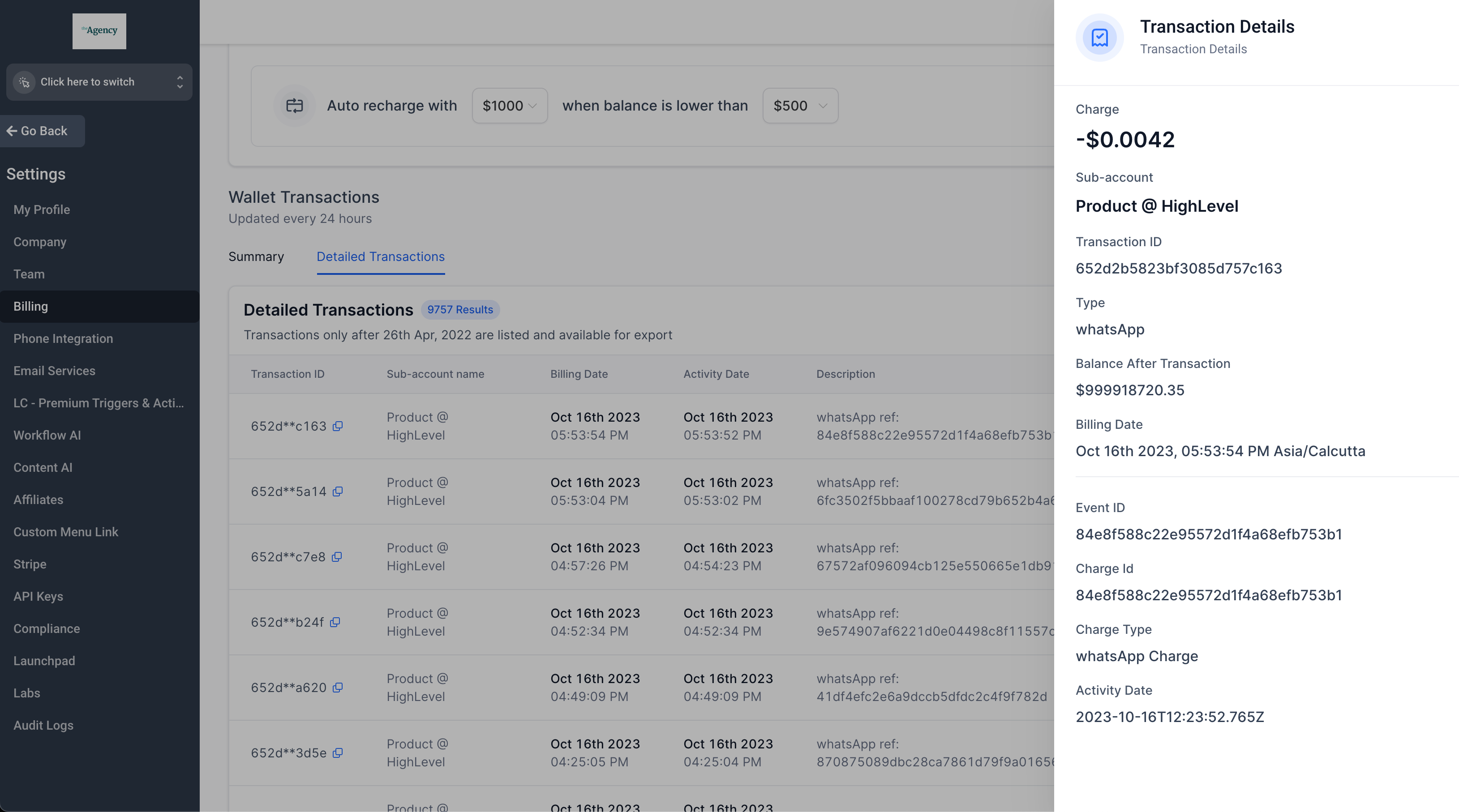This screenshot has width=1459, height=812.
Task: Open Email Services settings
Action: [x=54, y=371]
